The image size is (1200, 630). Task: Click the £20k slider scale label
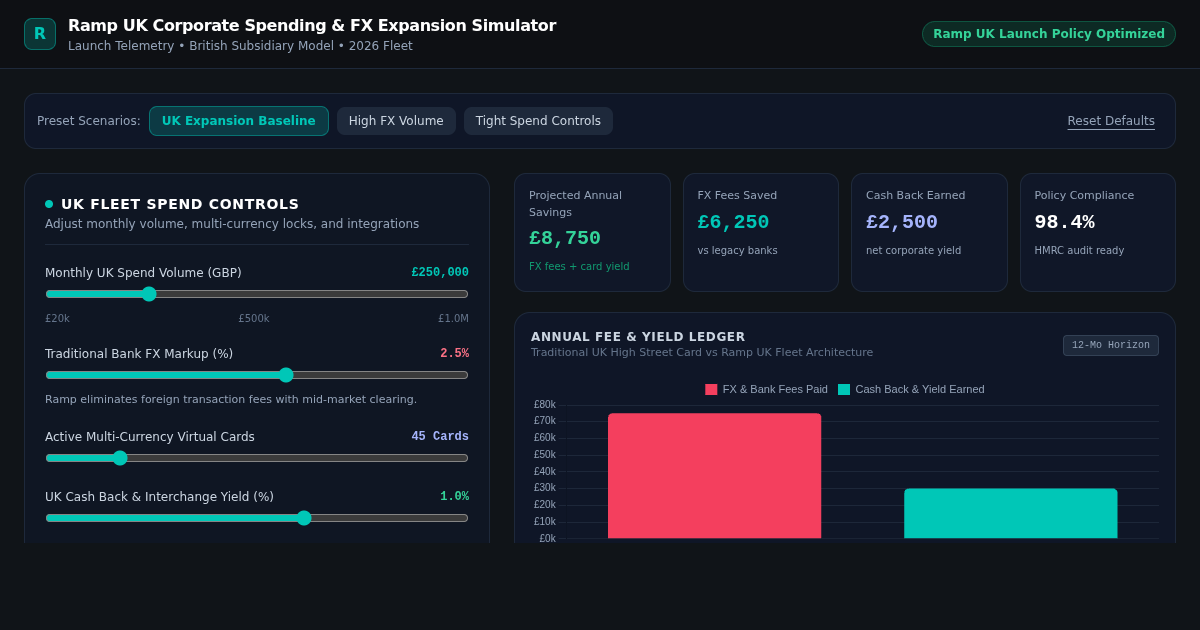click(57, 319)
